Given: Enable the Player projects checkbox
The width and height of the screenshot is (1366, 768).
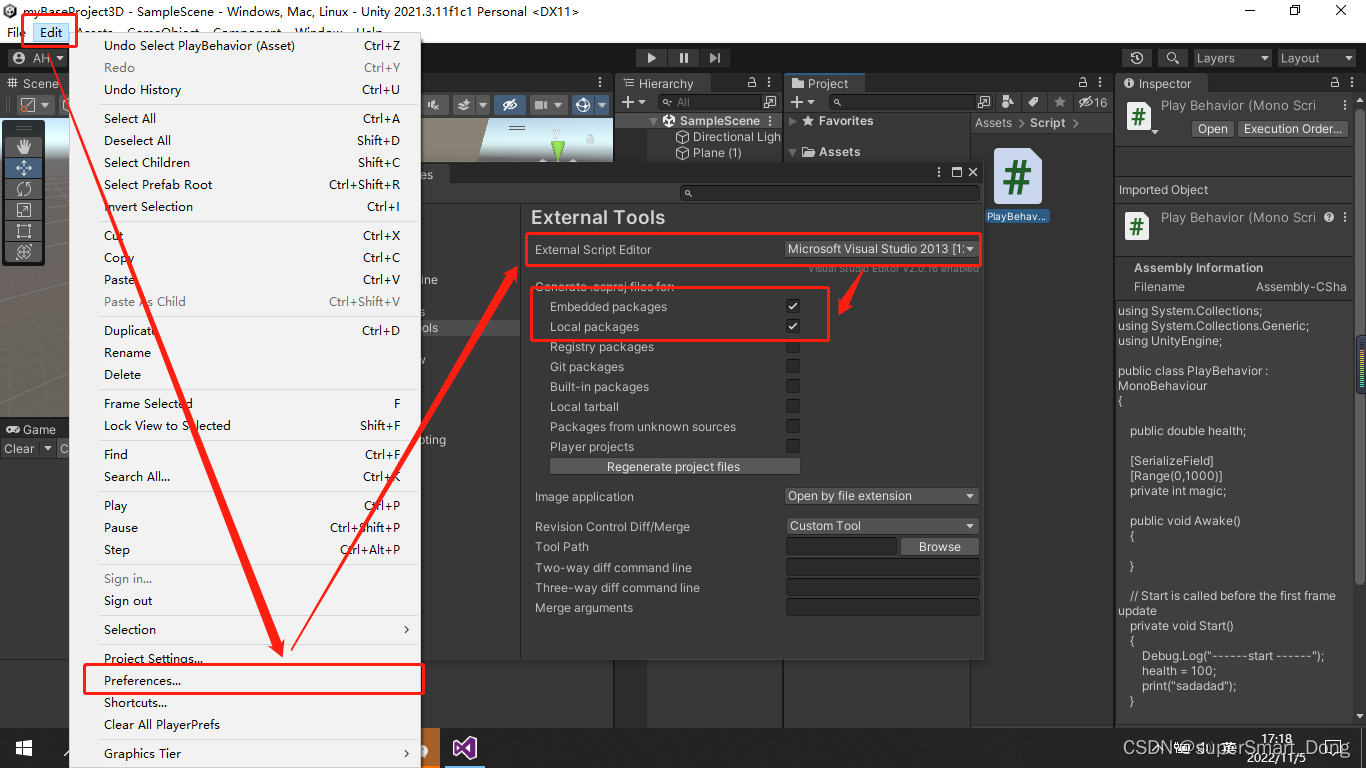Looking at the screenshot, I should click(793, 446).
